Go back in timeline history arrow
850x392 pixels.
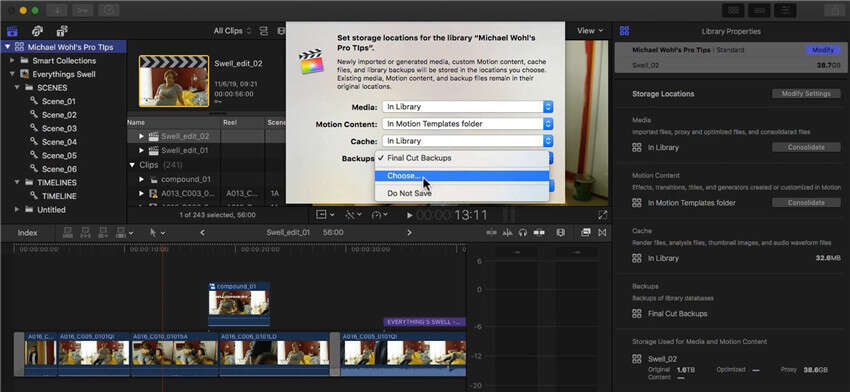click(202, 233)
